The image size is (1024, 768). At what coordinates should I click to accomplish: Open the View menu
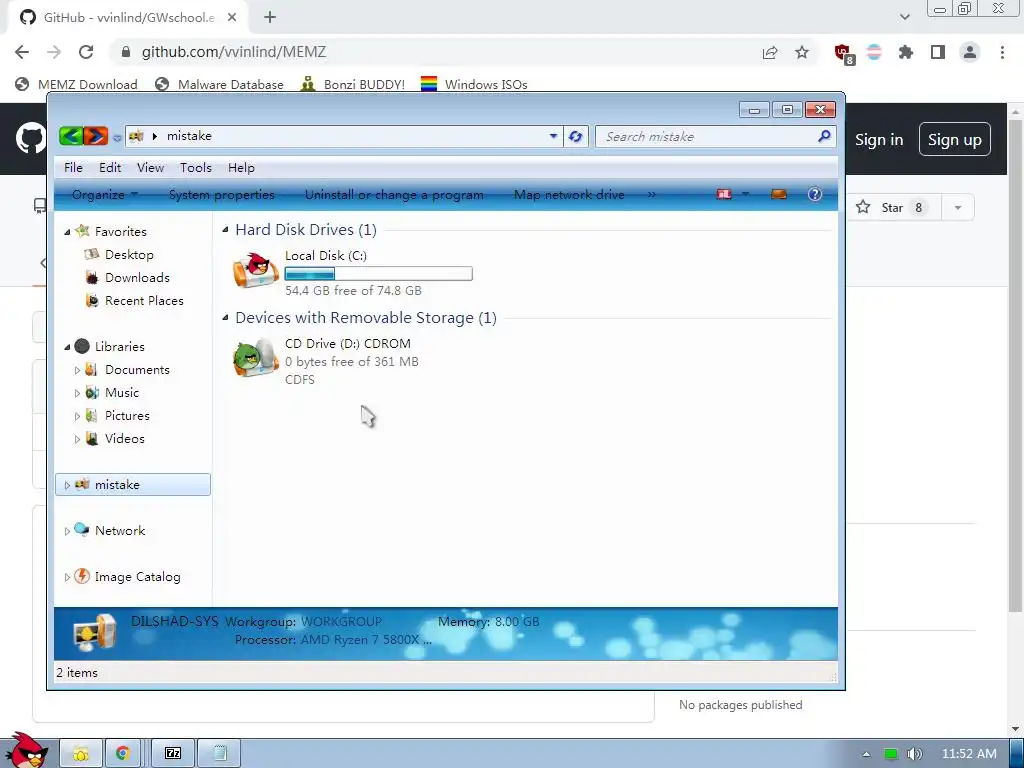[150, 168]
